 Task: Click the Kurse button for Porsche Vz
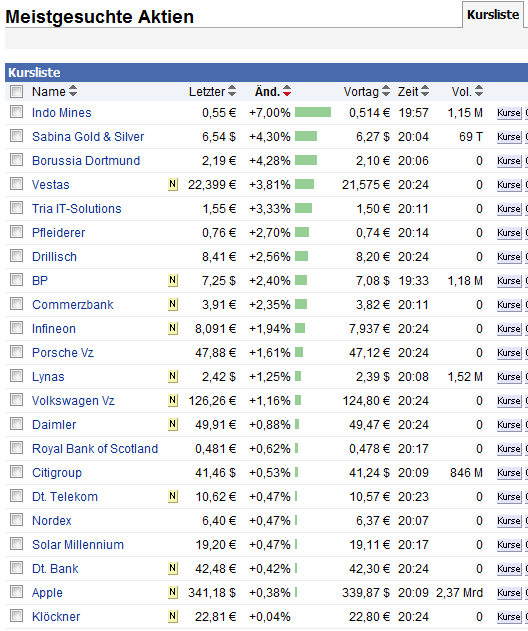point(509,353)
